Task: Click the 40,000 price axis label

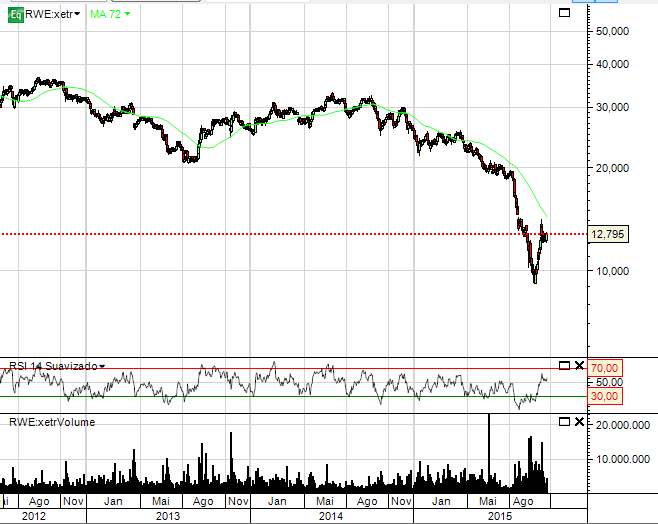Action: click(x=612, y=64)
